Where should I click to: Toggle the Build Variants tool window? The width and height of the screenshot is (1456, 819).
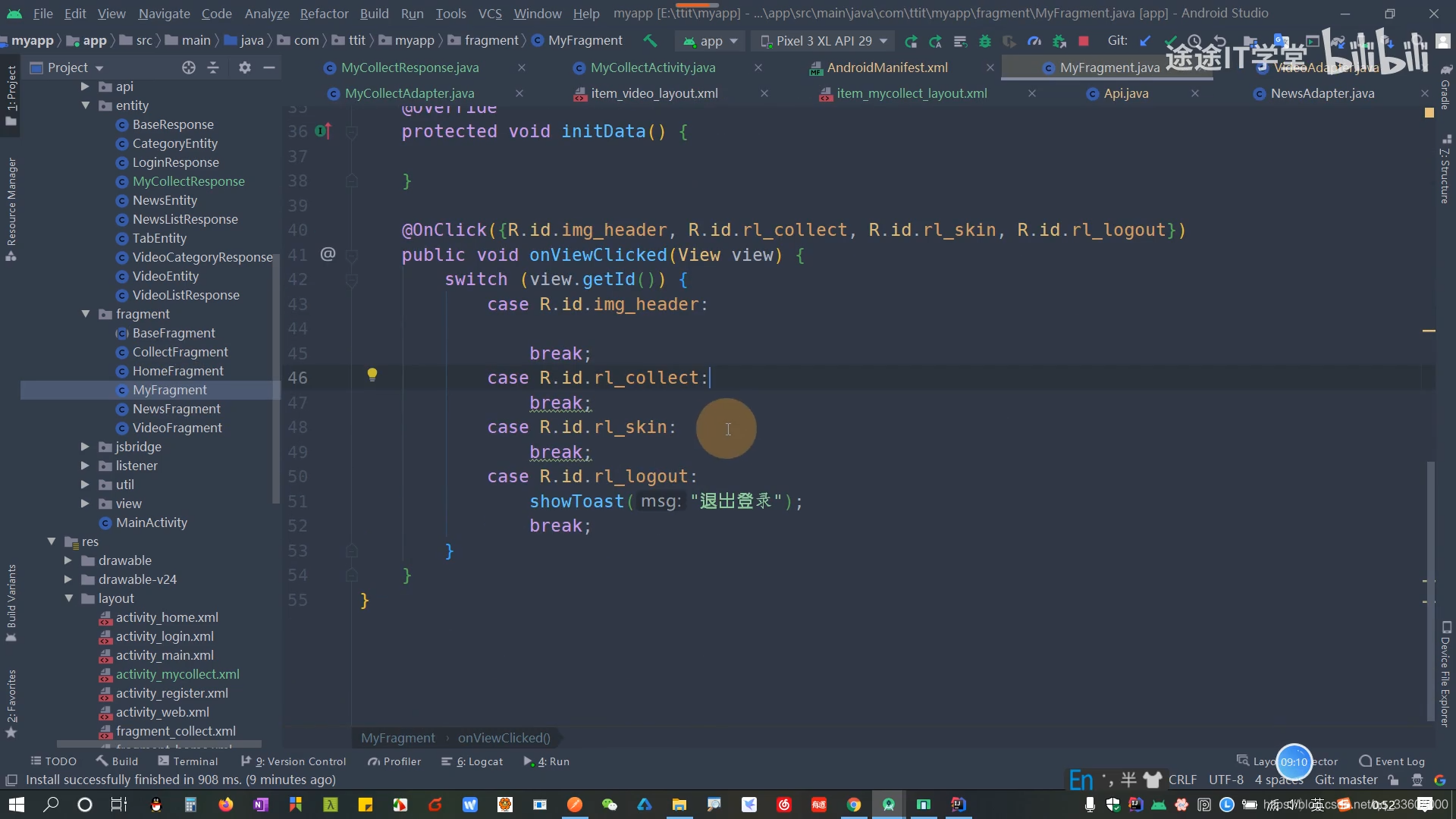coord(11,603)
